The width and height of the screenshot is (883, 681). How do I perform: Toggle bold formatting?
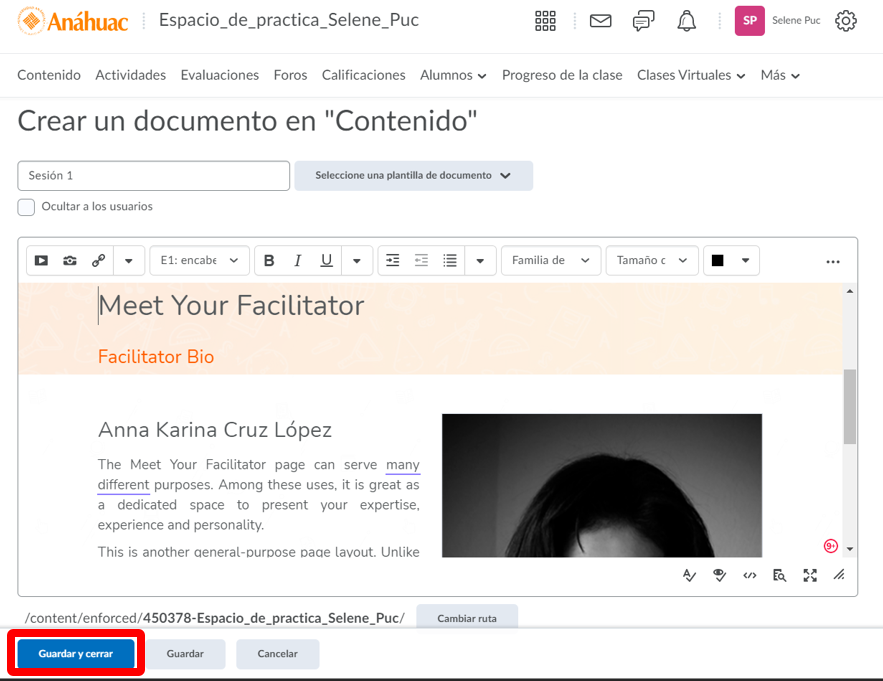click(269, 261)
